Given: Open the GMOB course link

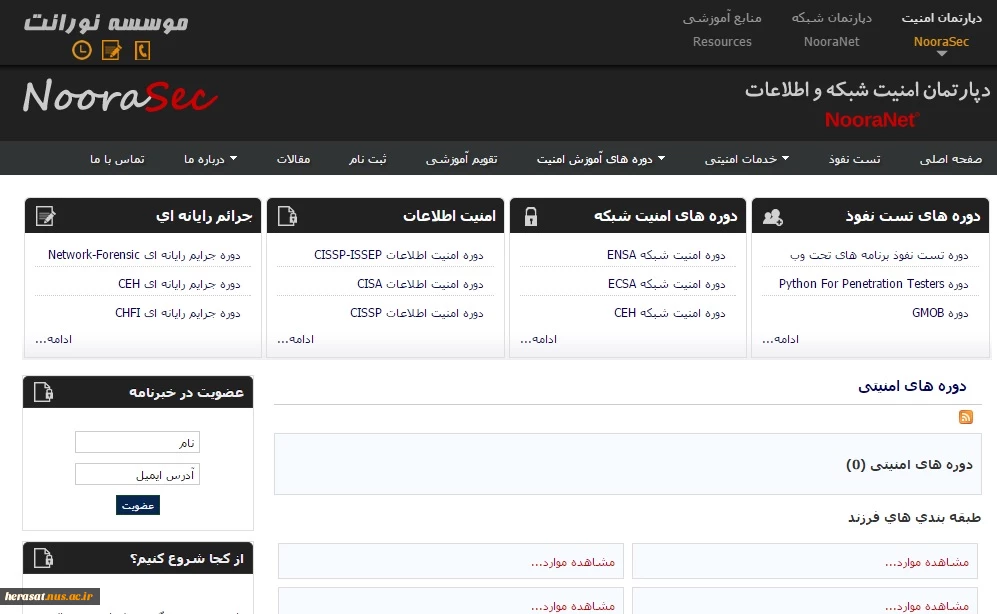Looking at the screenshot, I should point(940,313).
